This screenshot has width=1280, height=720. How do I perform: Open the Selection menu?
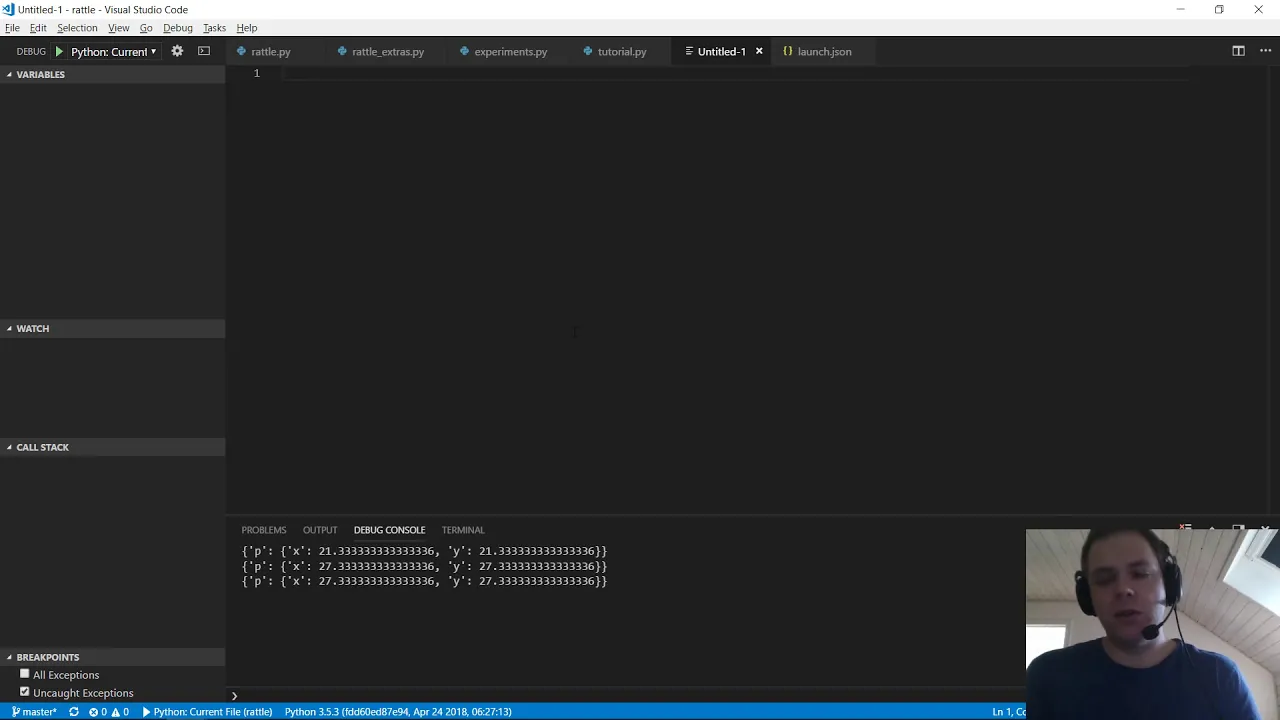coord(77,28)
